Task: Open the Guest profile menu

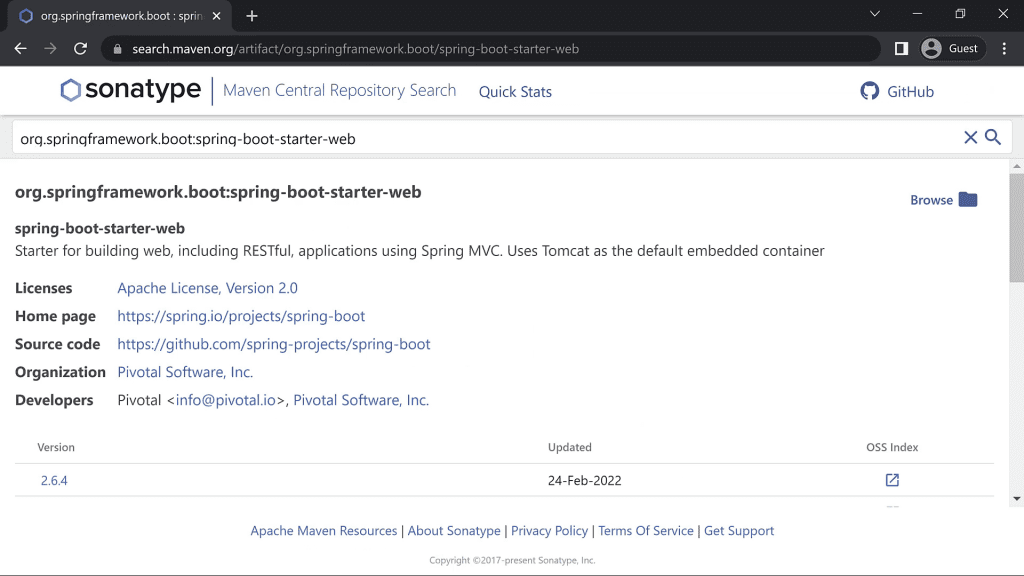Action: [950, 48]
